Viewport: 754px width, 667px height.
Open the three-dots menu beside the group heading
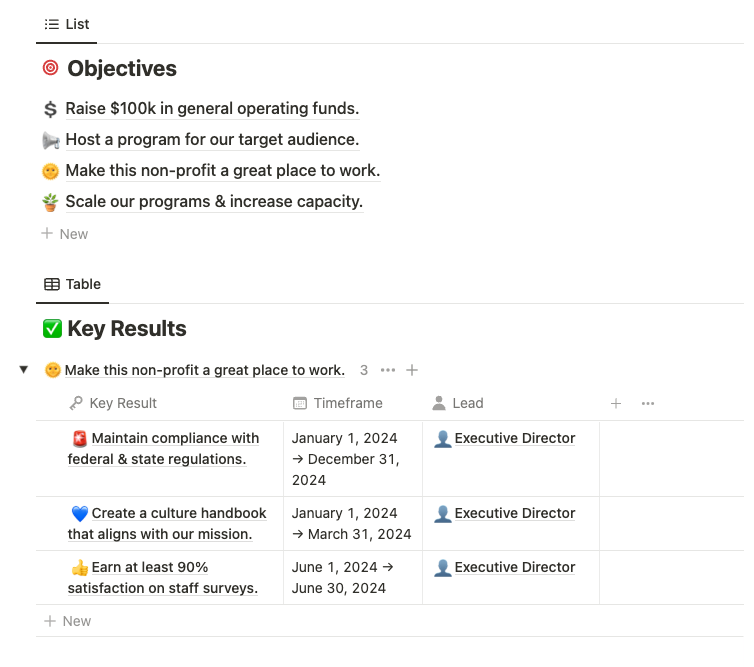[x=388, y=370]
